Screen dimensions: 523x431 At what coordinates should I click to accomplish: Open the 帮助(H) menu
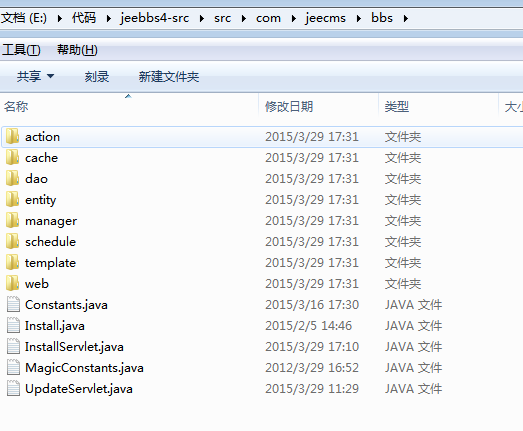(x=77, y=50)
